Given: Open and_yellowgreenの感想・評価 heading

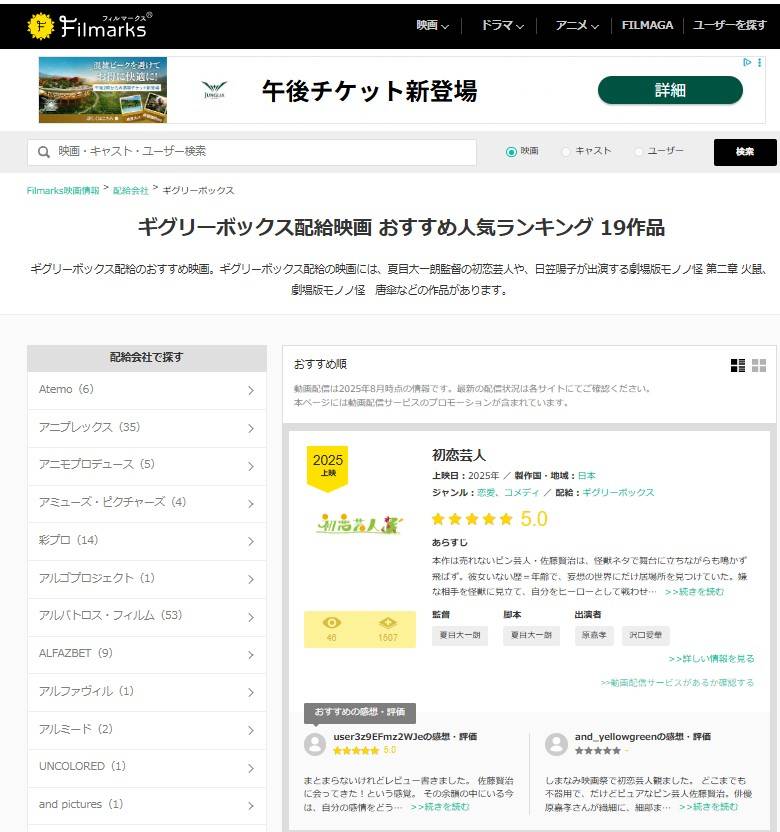Looking at the screenshot, I should pyautogui.click(x=643, y=736).
